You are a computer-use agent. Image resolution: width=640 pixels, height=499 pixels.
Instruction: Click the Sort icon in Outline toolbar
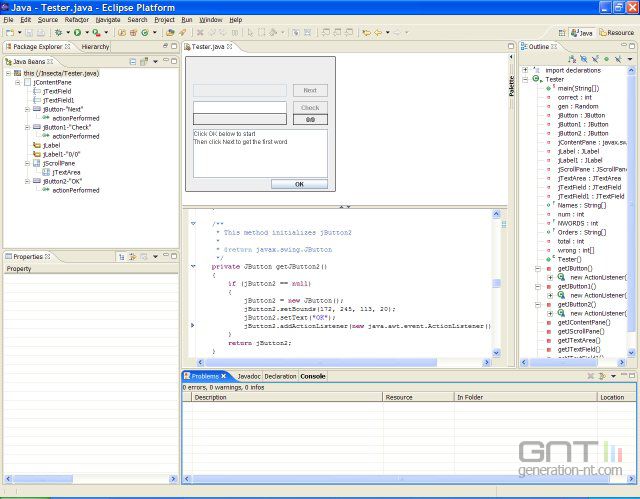click(x=572, y=59)
